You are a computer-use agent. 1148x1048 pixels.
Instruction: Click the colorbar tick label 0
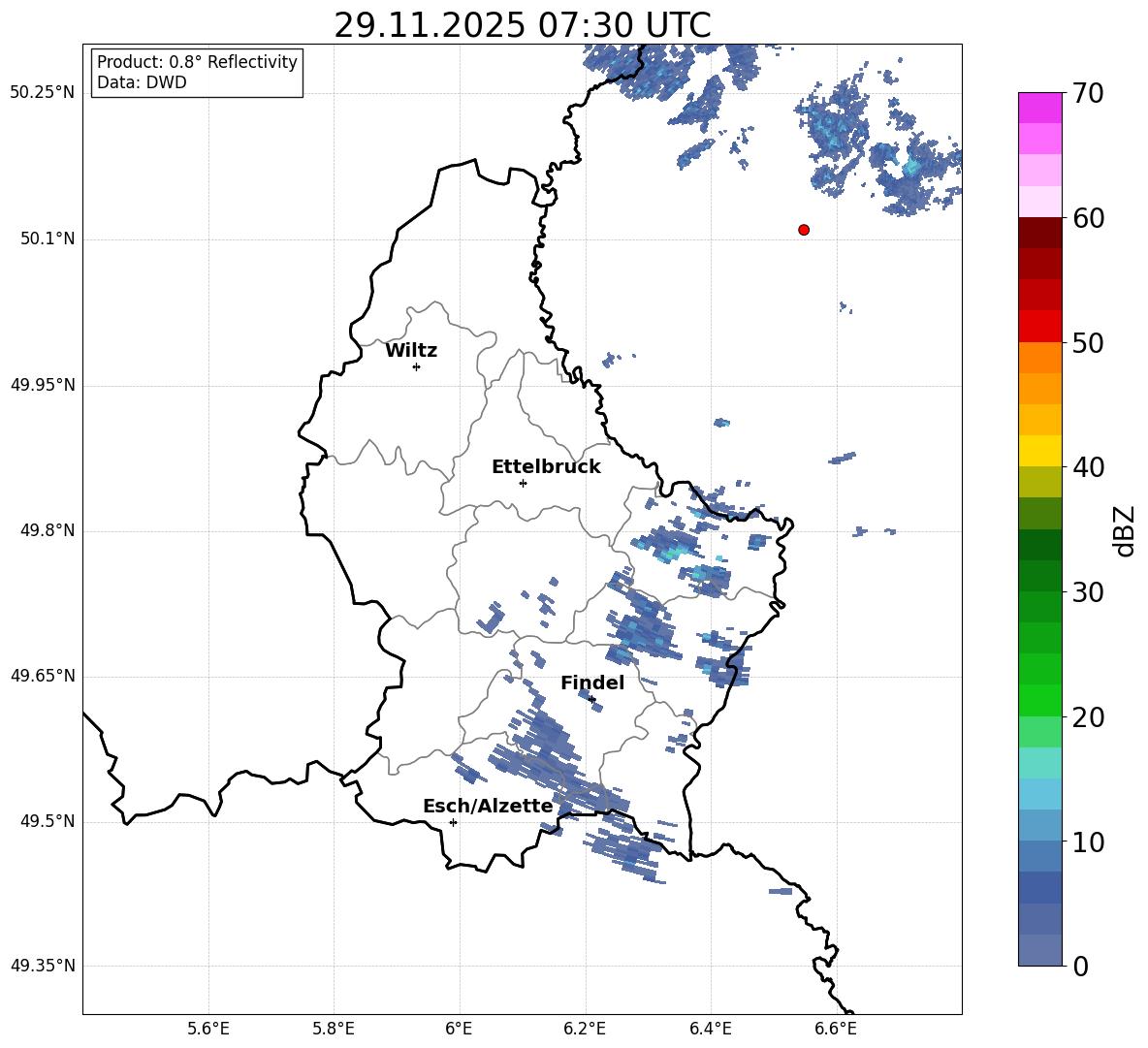tap(1080, 966)
